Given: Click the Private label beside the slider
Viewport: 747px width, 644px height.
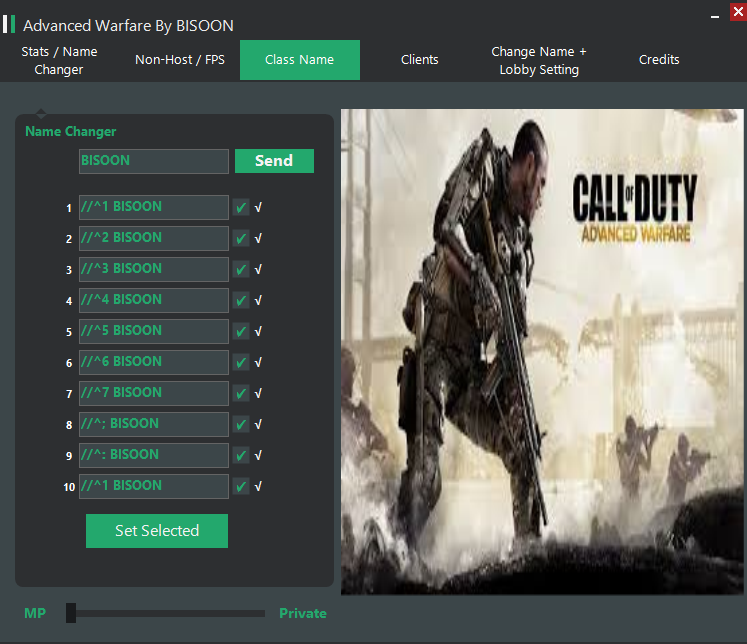Looking at the screenshot, I should tap(303, 613).
